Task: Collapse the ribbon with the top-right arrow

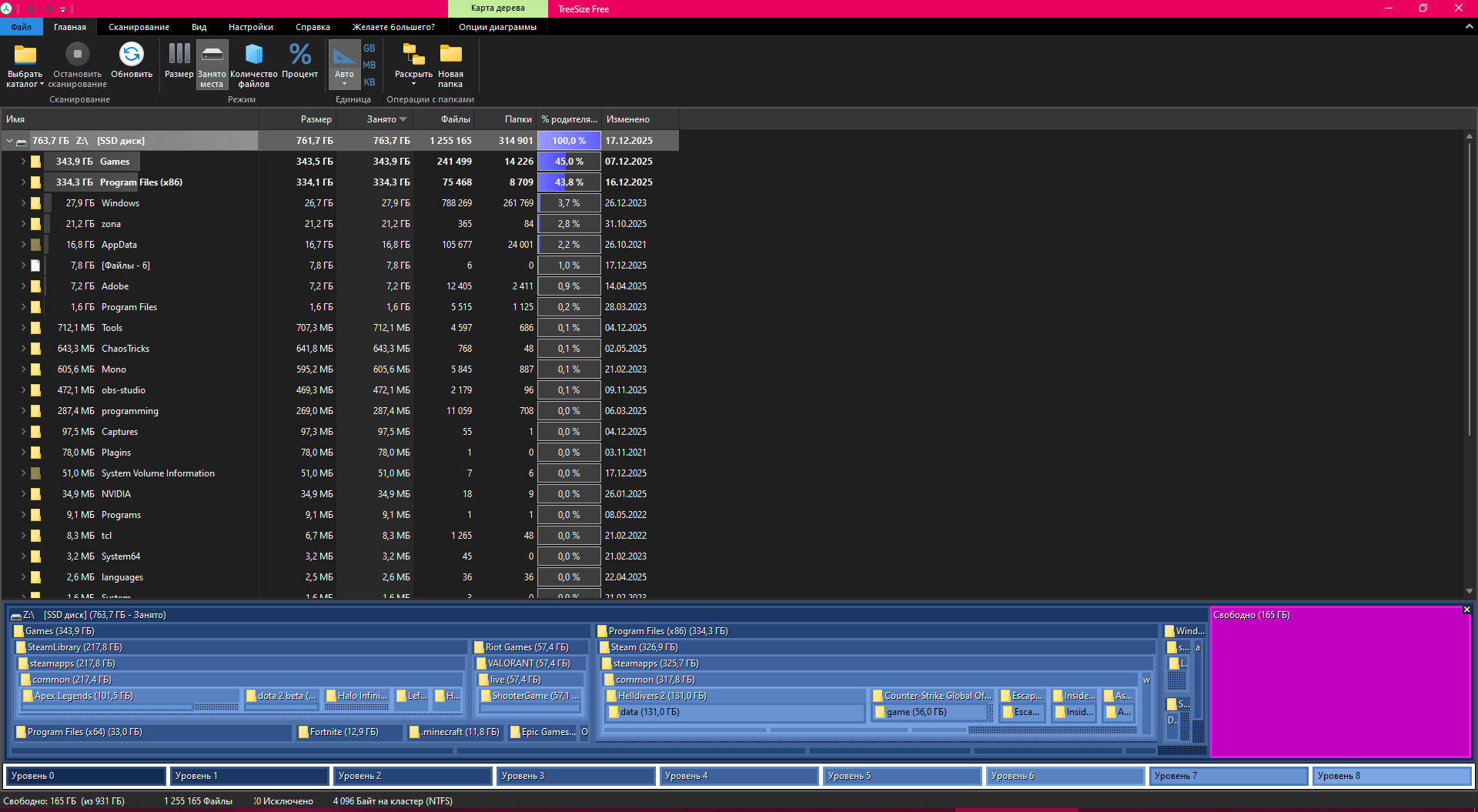Action: point(1469,27)
